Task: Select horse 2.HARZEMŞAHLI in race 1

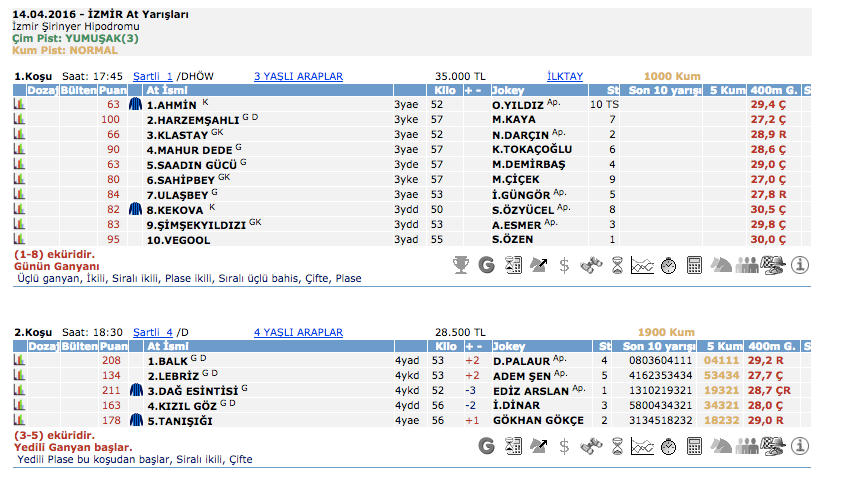Action: (192, 119)
